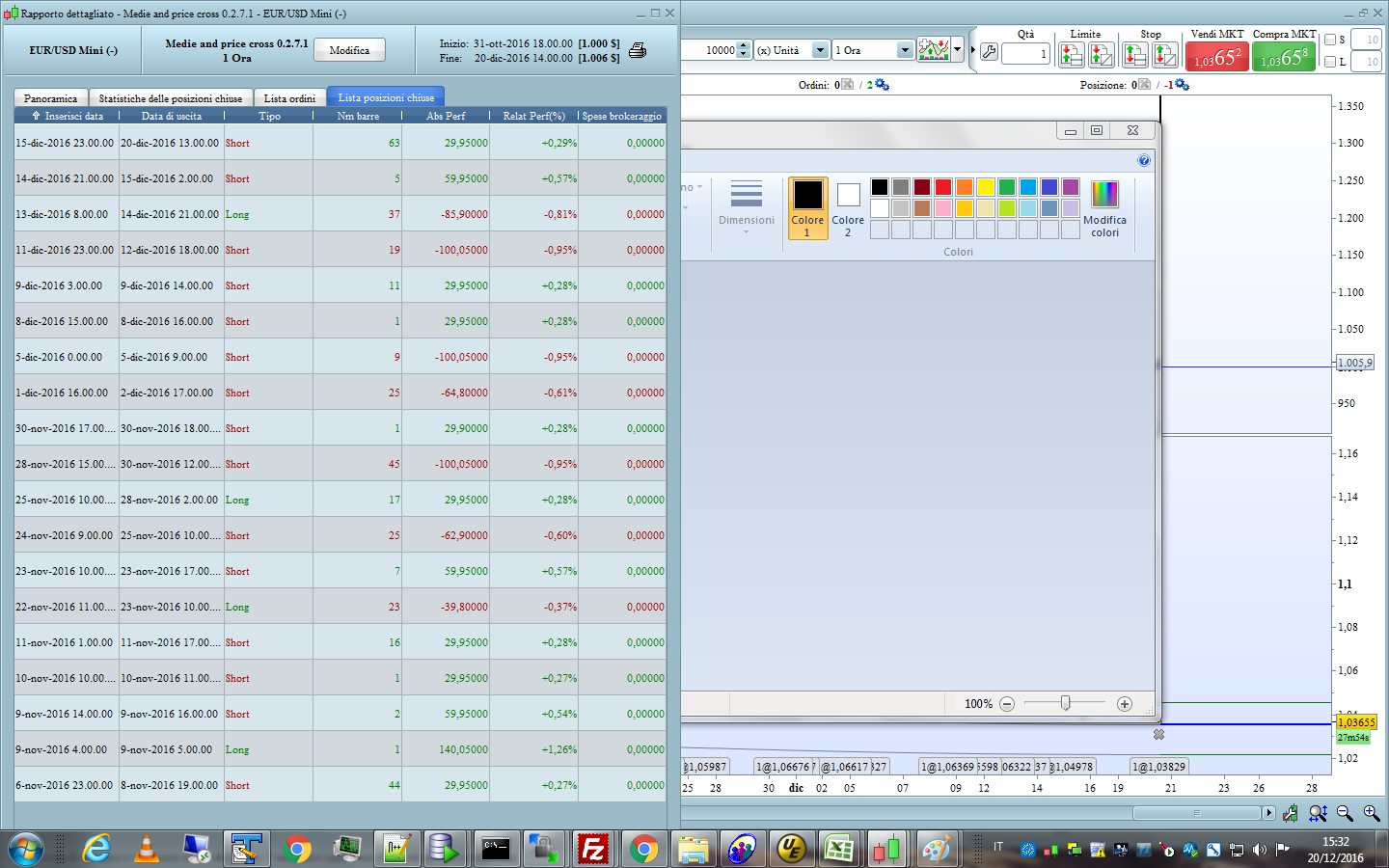
Task: Select Colore 2 in Paint
Action: pos(848,208)
